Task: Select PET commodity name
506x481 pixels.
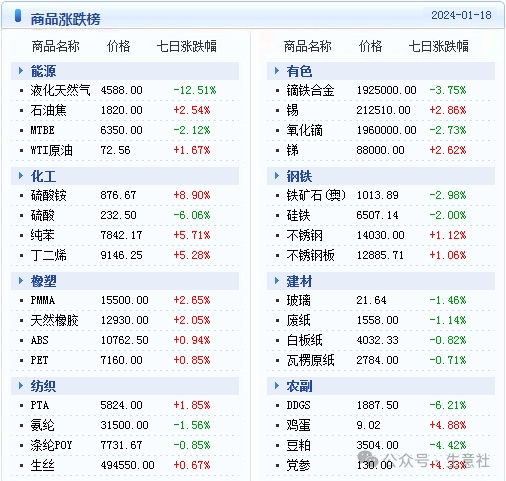Action: [x=39, y=360]
